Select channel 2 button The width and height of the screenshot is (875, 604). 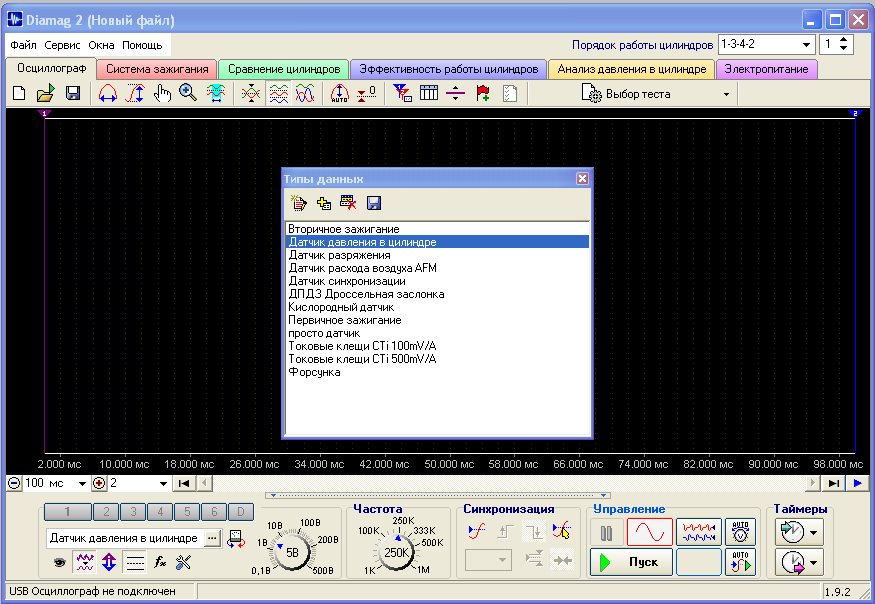(x=106, y=512)
